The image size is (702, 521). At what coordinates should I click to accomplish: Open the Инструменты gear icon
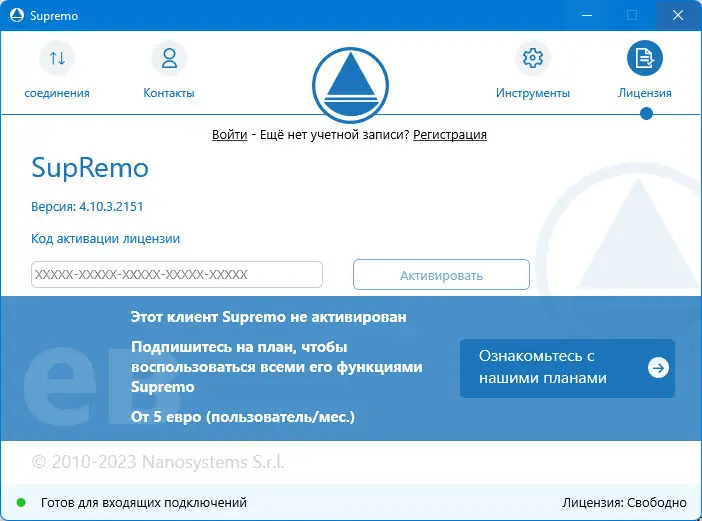(x=533, y=58)
